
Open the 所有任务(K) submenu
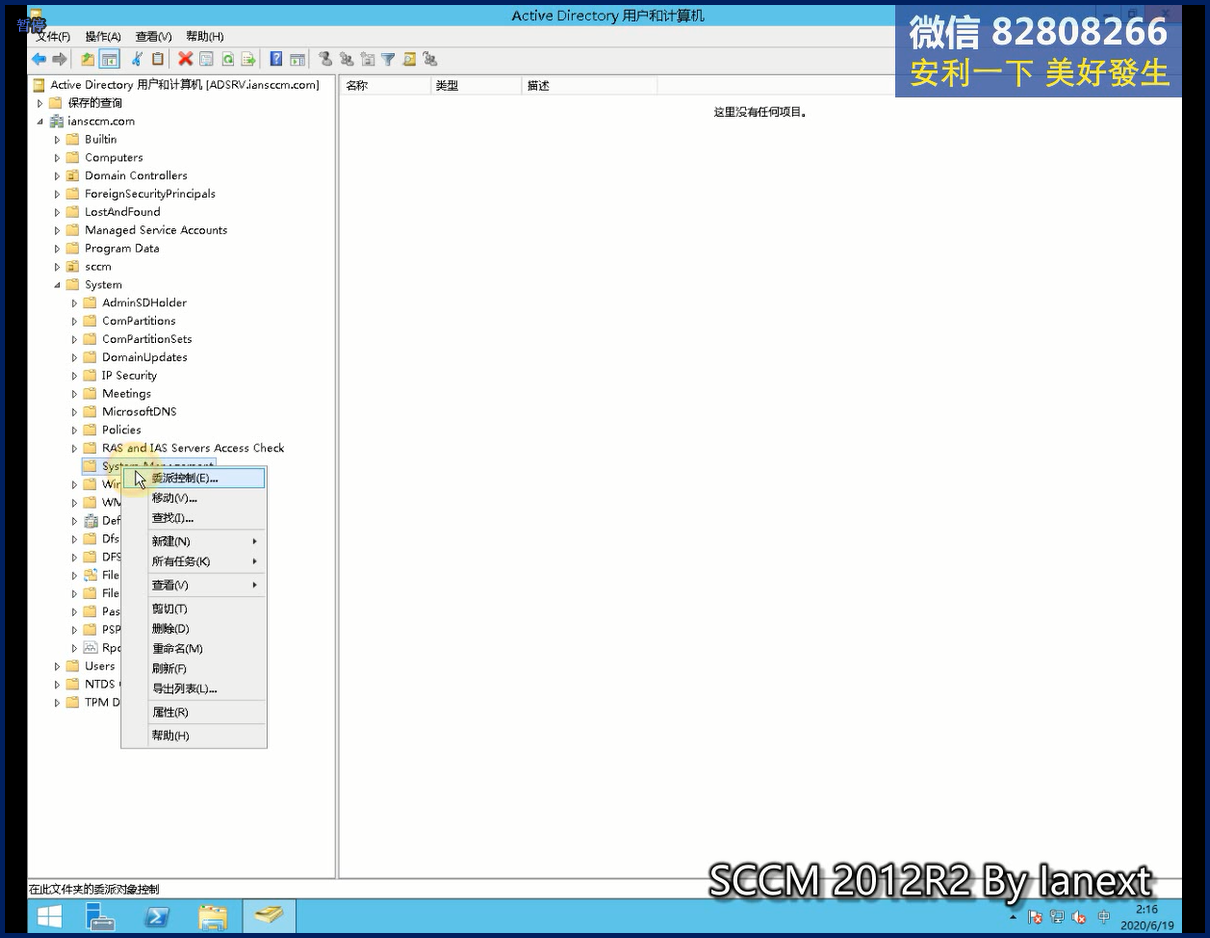(194, 561)
